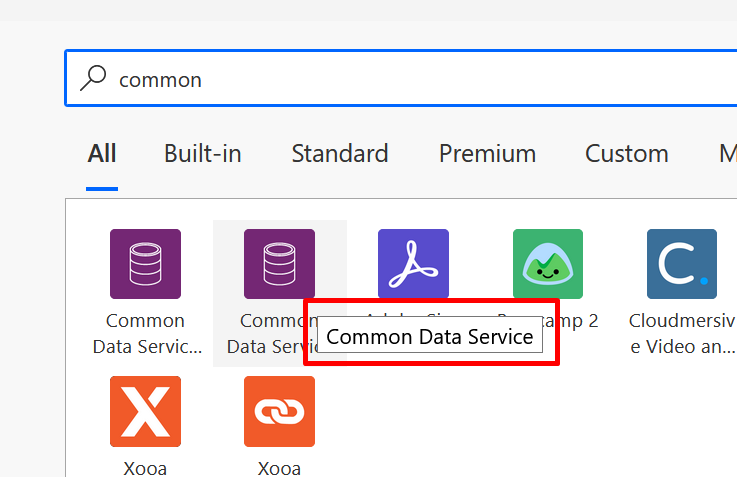Switch to the All tab
The height and width of the screenshot is (477, 737).
tap(102, 154)
